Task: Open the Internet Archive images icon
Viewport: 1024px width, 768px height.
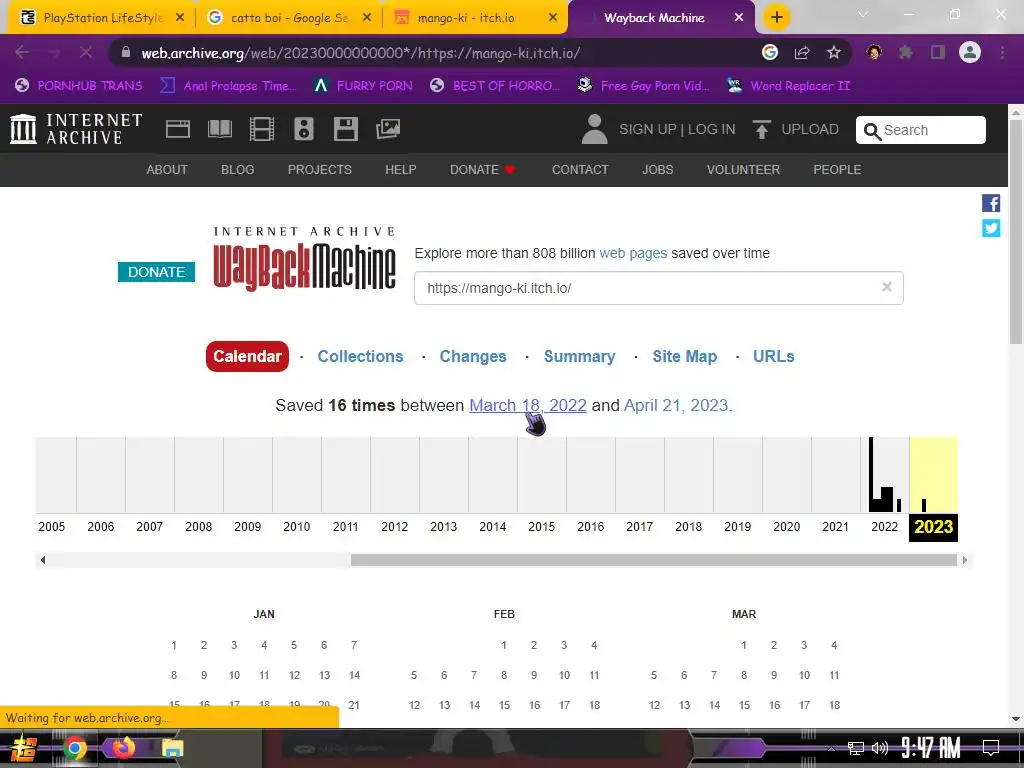Action: [388, 129]
